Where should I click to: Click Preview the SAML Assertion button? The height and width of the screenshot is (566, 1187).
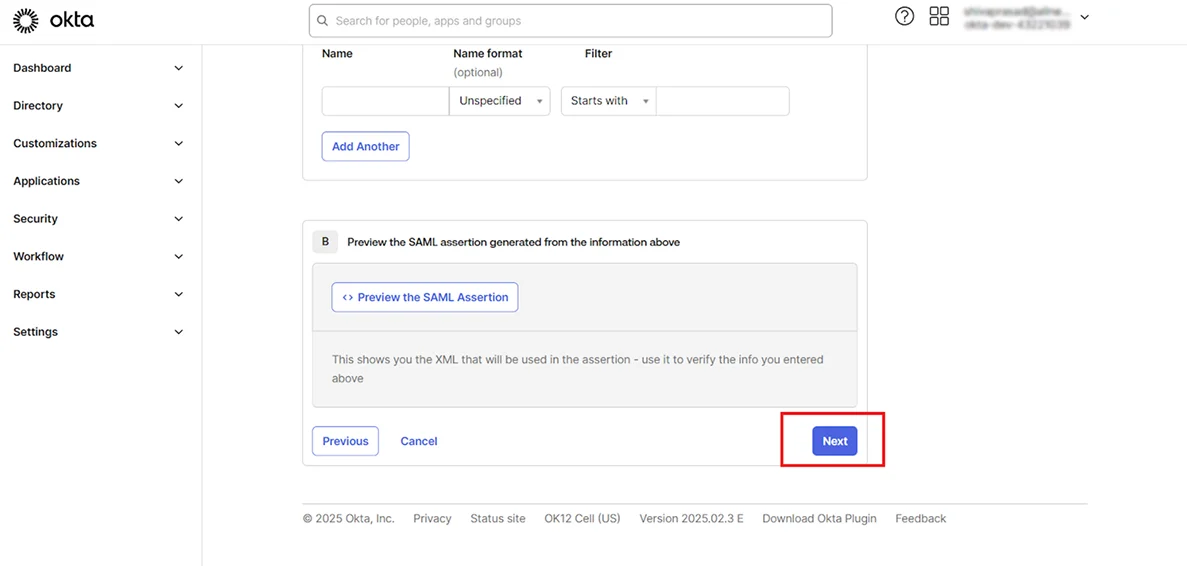(425, 297)
